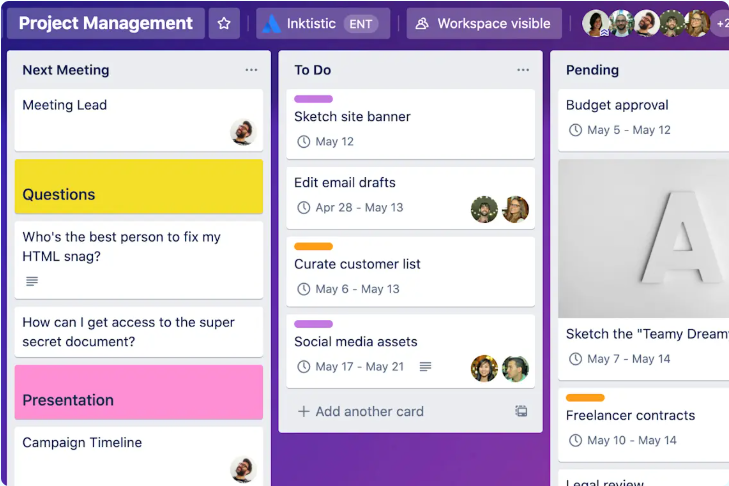Open the Next Meeting list menu (three dots)

(x=251, y=70)
